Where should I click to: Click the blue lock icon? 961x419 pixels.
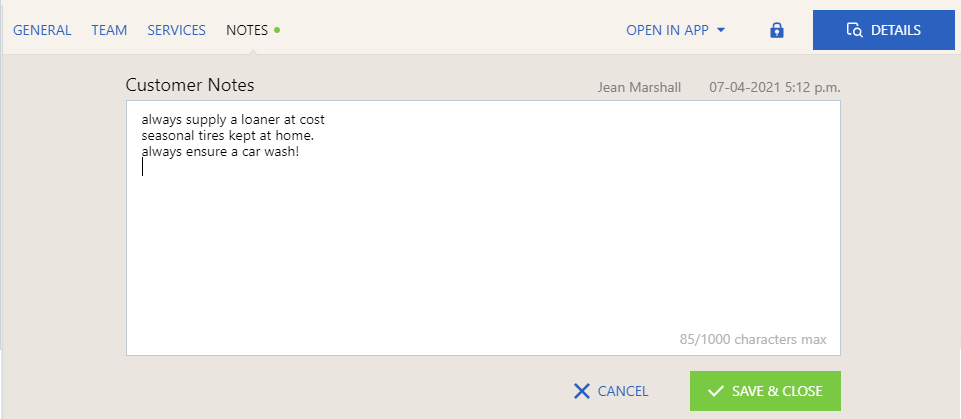coord(776,30)
